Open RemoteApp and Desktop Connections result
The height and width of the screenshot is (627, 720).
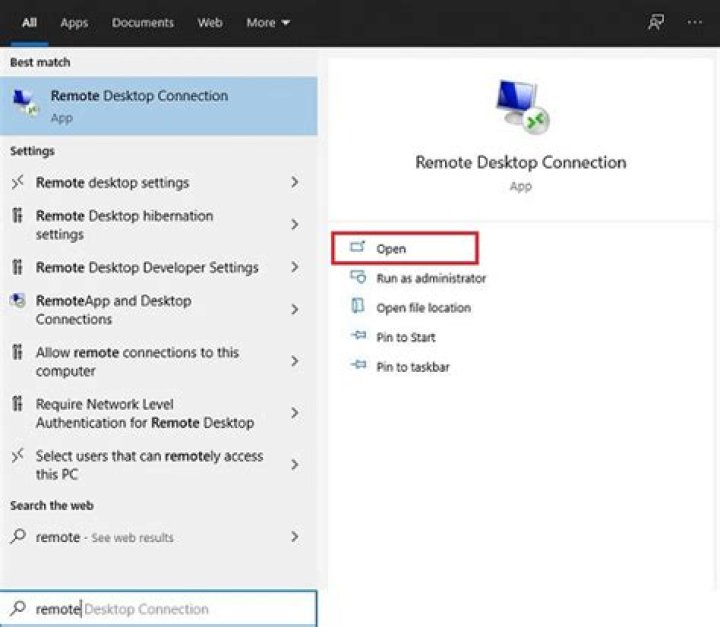click(158, 310)
